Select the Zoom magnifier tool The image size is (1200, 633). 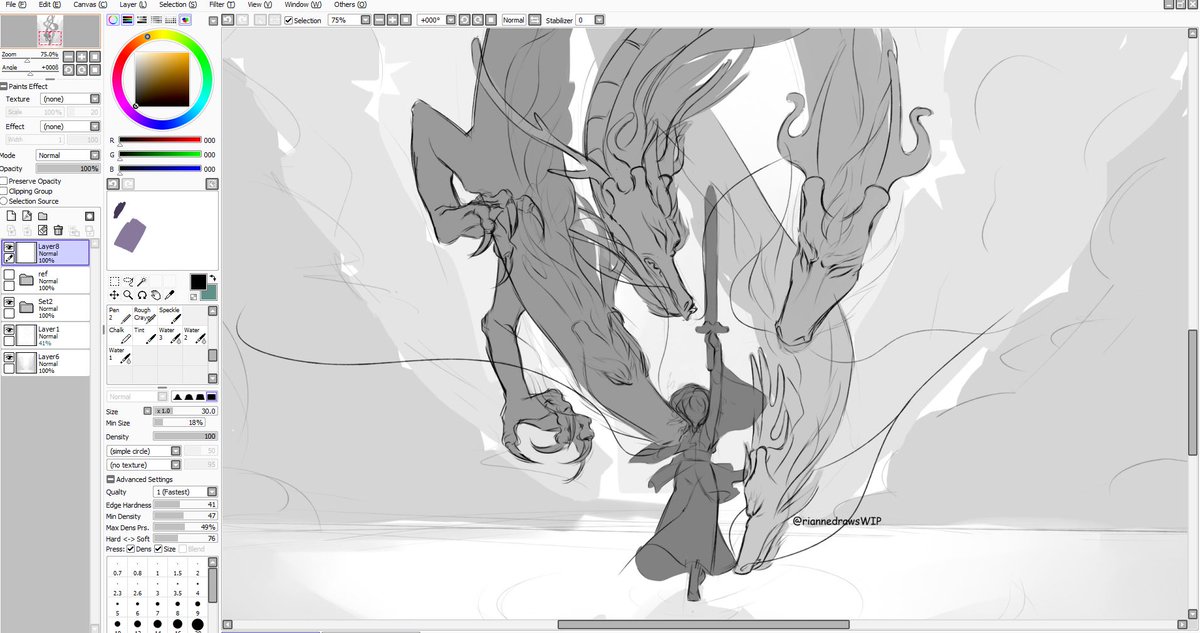pos(128,295)
